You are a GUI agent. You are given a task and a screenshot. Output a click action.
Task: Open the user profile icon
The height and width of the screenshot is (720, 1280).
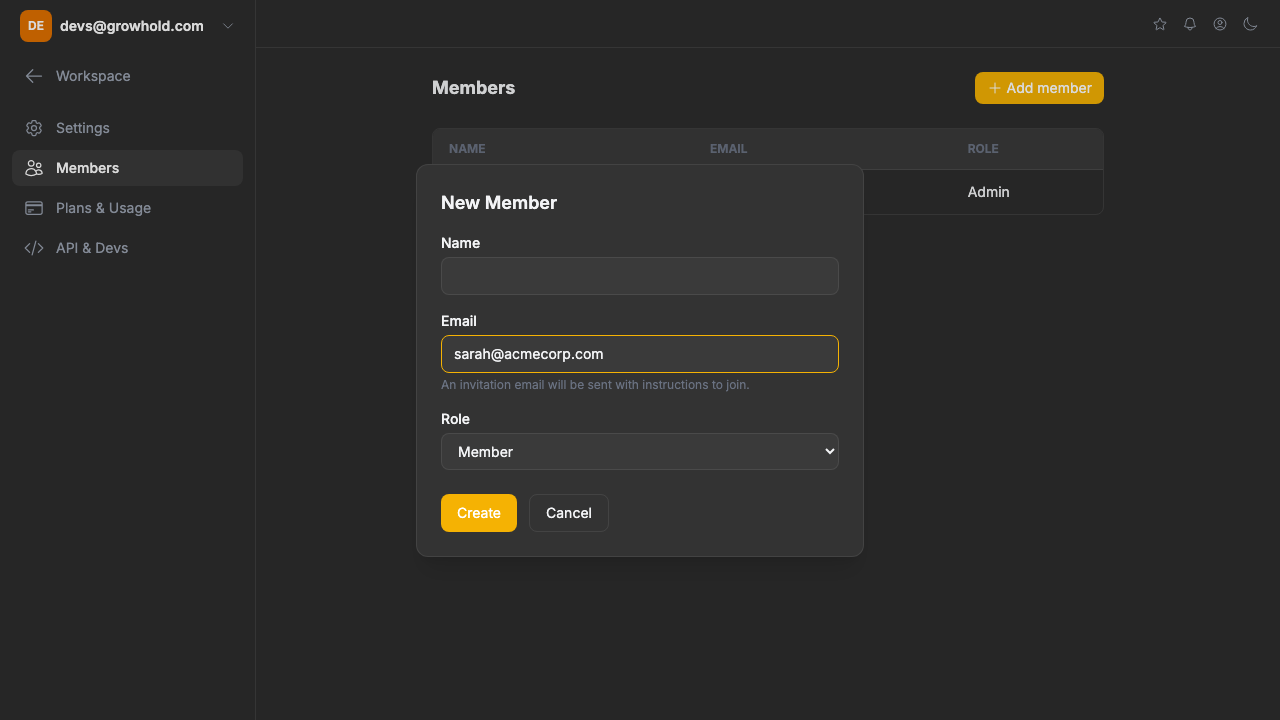tap(1220, 24)
